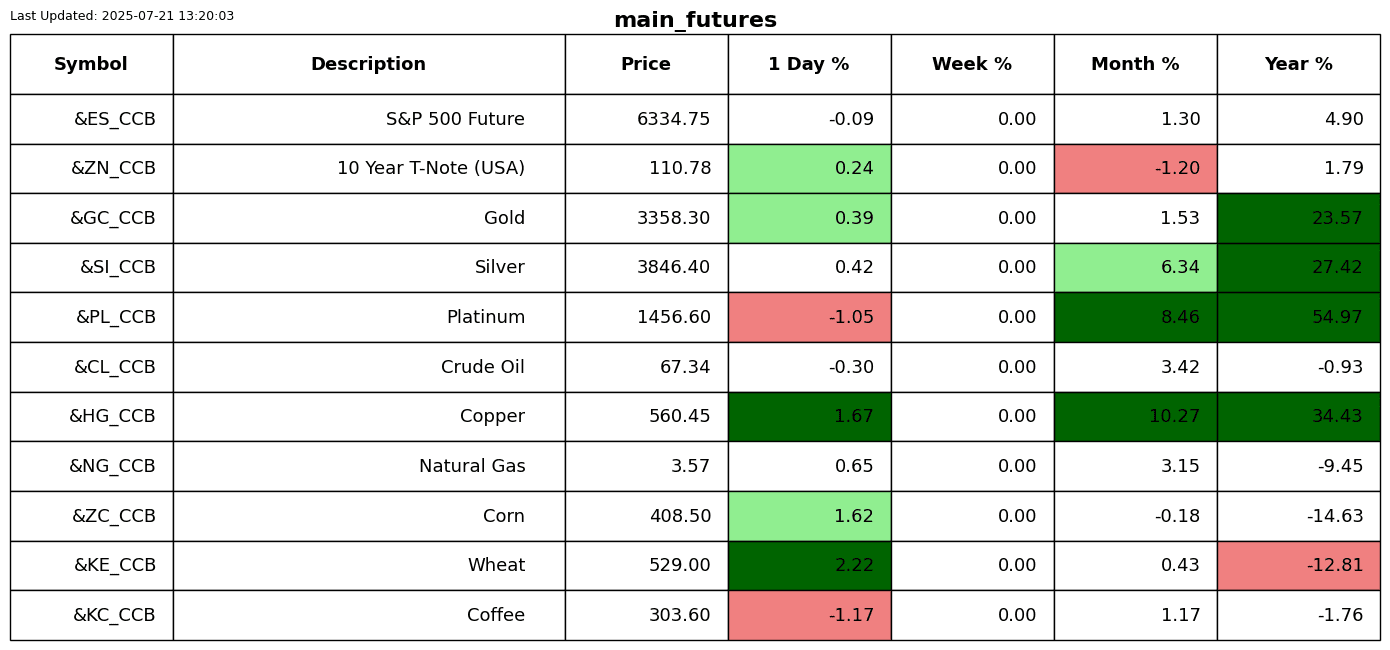Click the main_futures title

695,20
